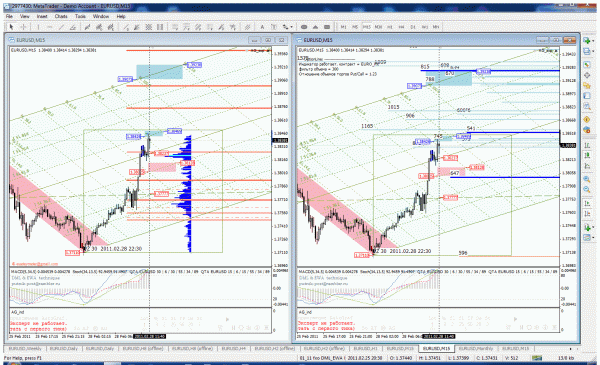Screen dimensions: 600x365
Task: Click the blue volume profile histogram
Action: pyautogui.click(x=183, y=193)
